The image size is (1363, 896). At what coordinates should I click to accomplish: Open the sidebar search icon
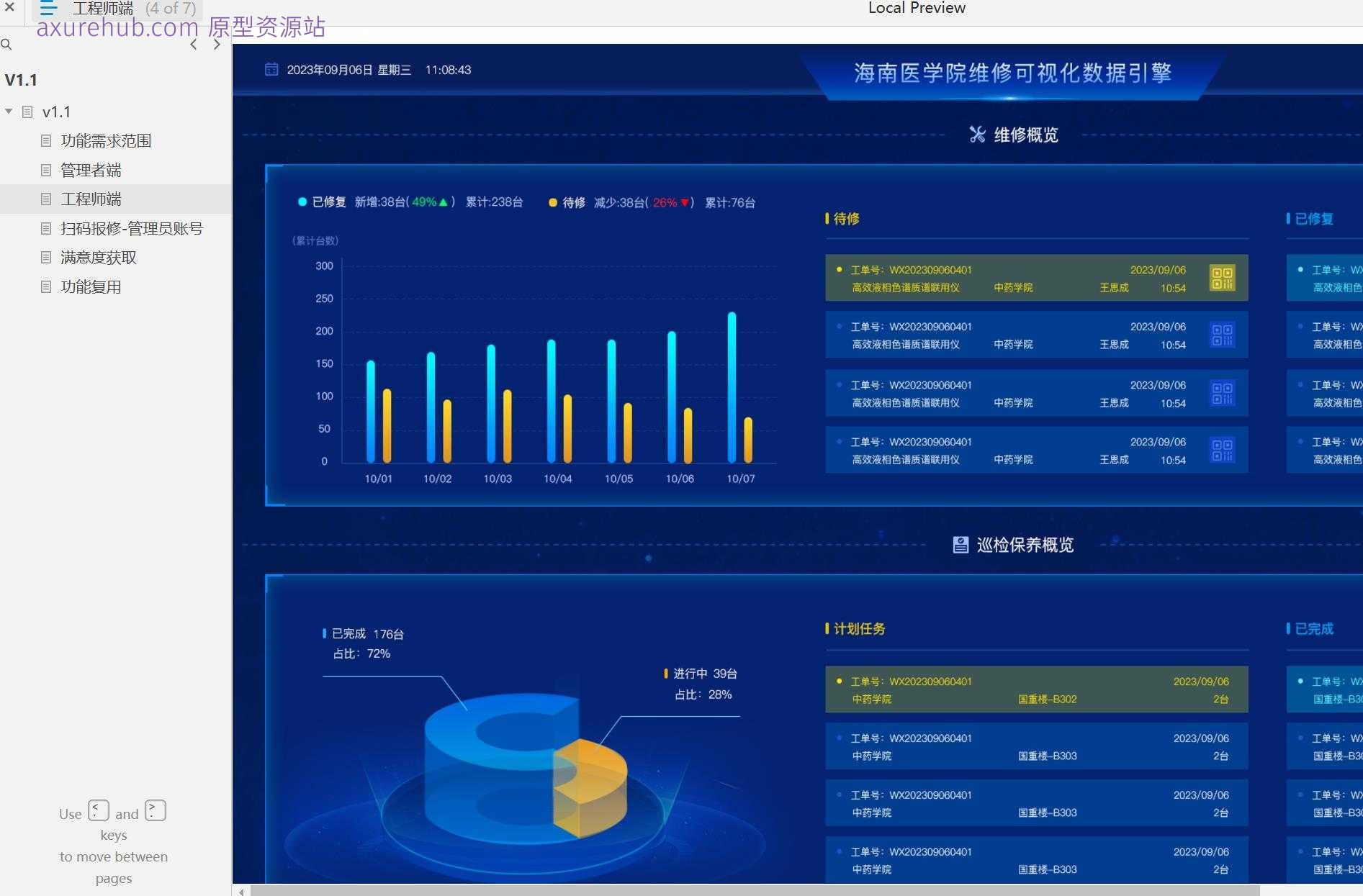[x=7, y=45]
